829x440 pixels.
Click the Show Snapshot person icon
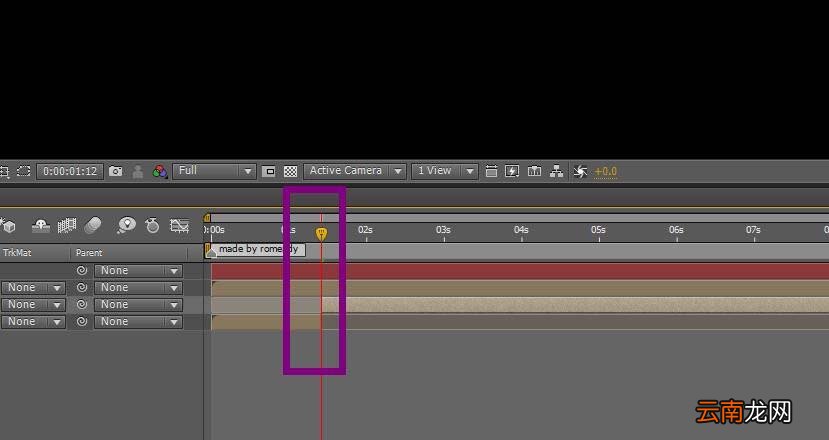(137, 171)
